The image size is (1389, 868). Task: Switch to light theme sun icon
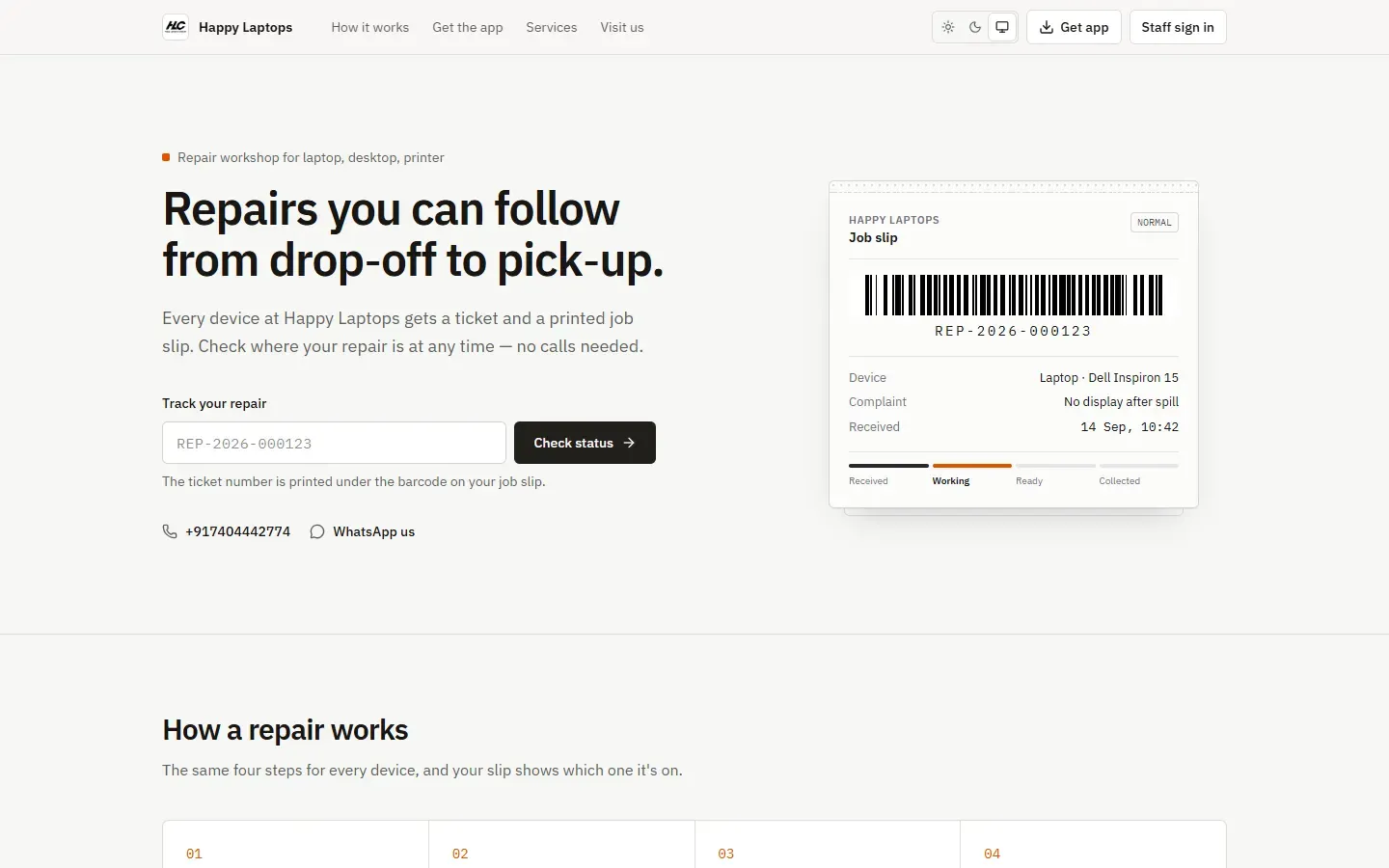click(948, 27)
